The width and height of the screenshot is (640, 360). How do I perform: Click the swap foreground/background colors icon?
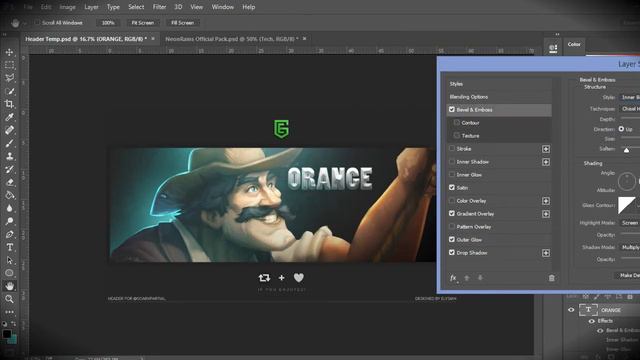click(x=13, y=324)
